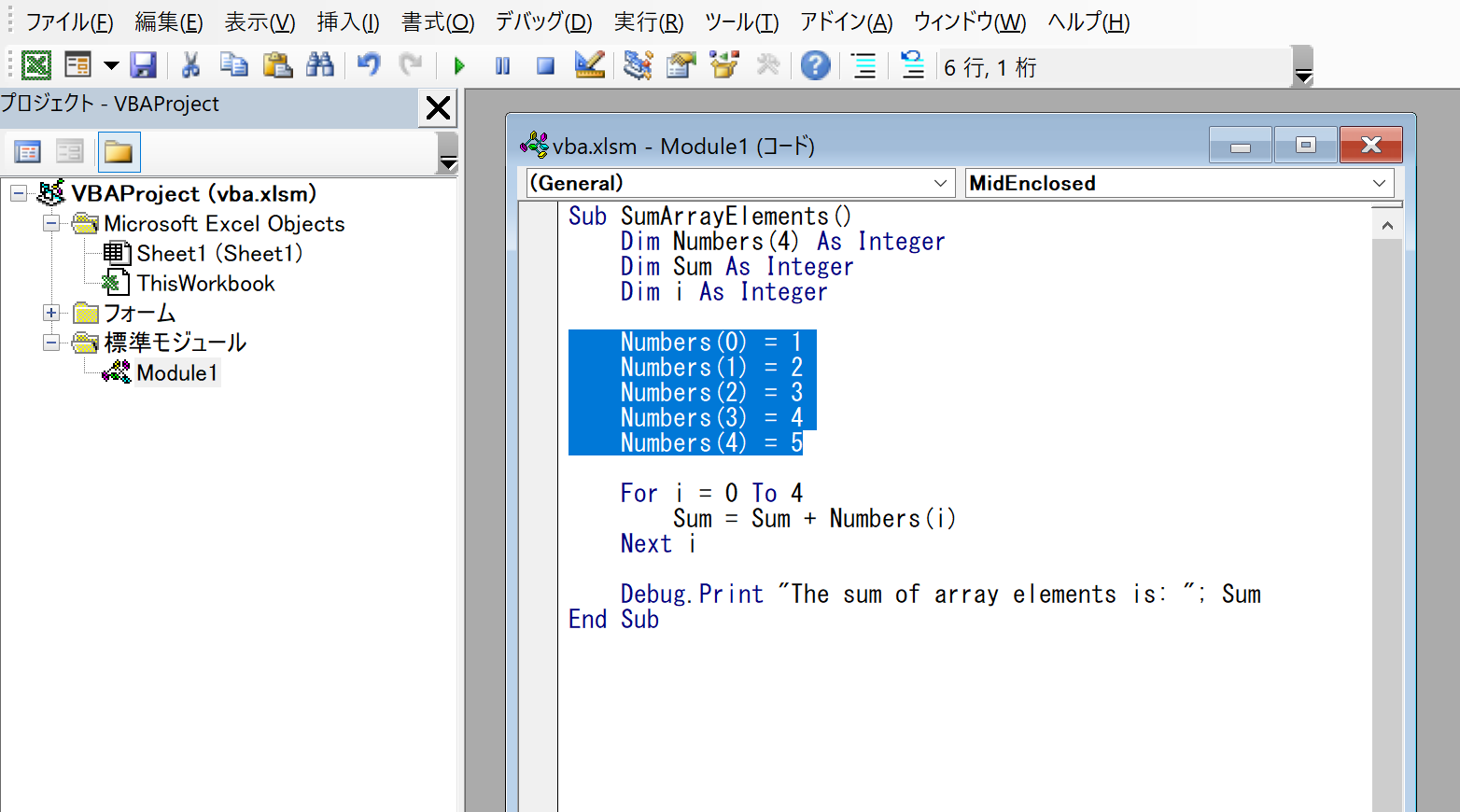Image resolution: width=1460 pixels, height=812 pixels.
Task: Collapse the VBAProject (vba.xlsm) node
Action: [x=19, y=194]
